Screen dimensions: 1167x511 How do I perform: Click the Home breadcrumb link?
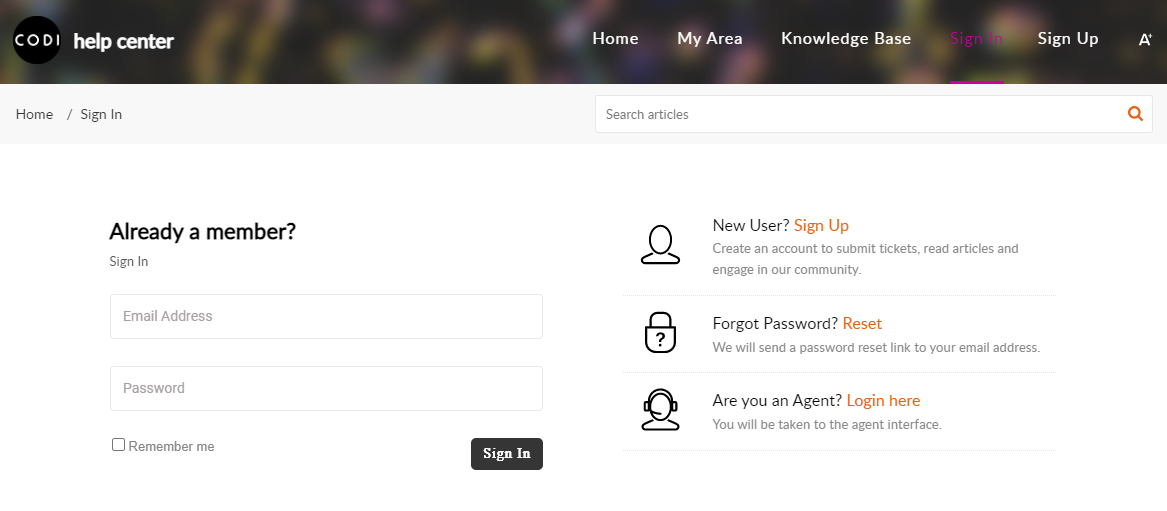pyautogui.click(x=34, y=114)
